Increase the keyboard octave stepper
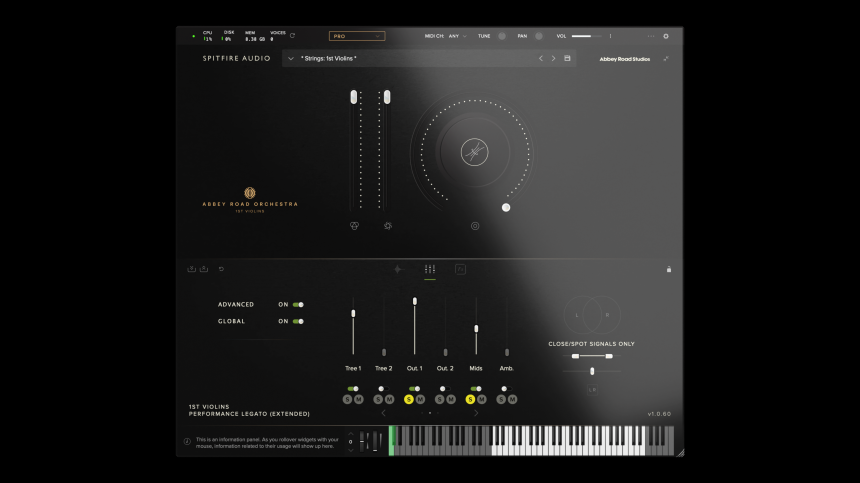Screen dimensions: 860x483 [x=350, y=434]
